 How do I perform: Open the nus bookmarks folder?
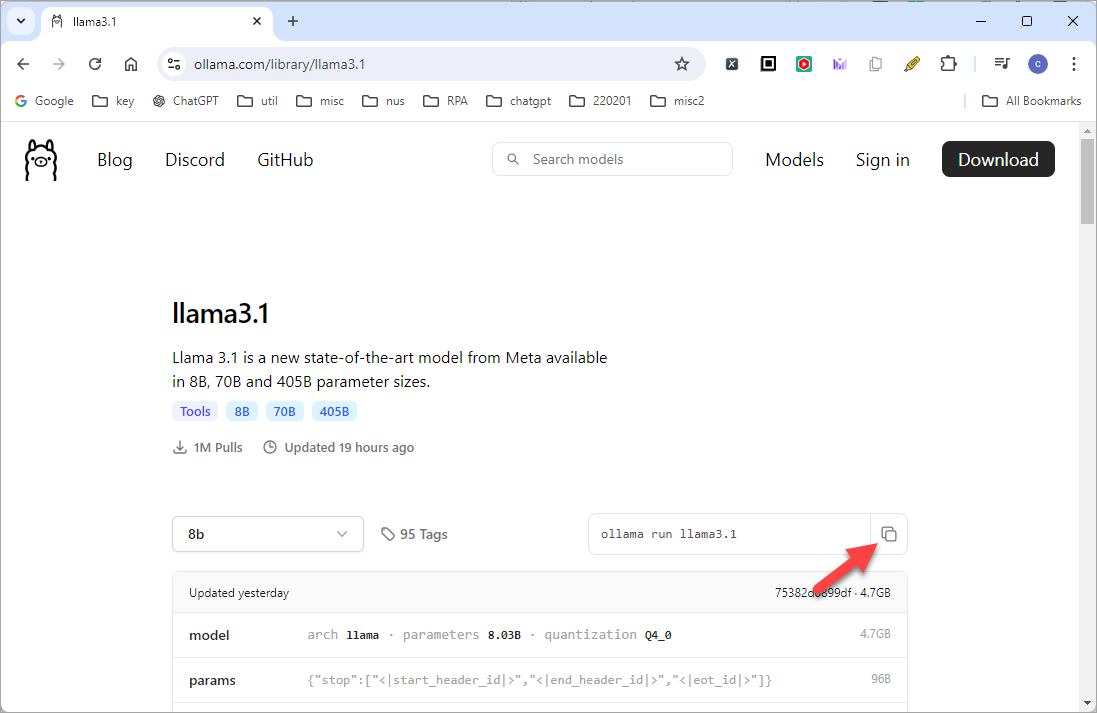[383, 101]
